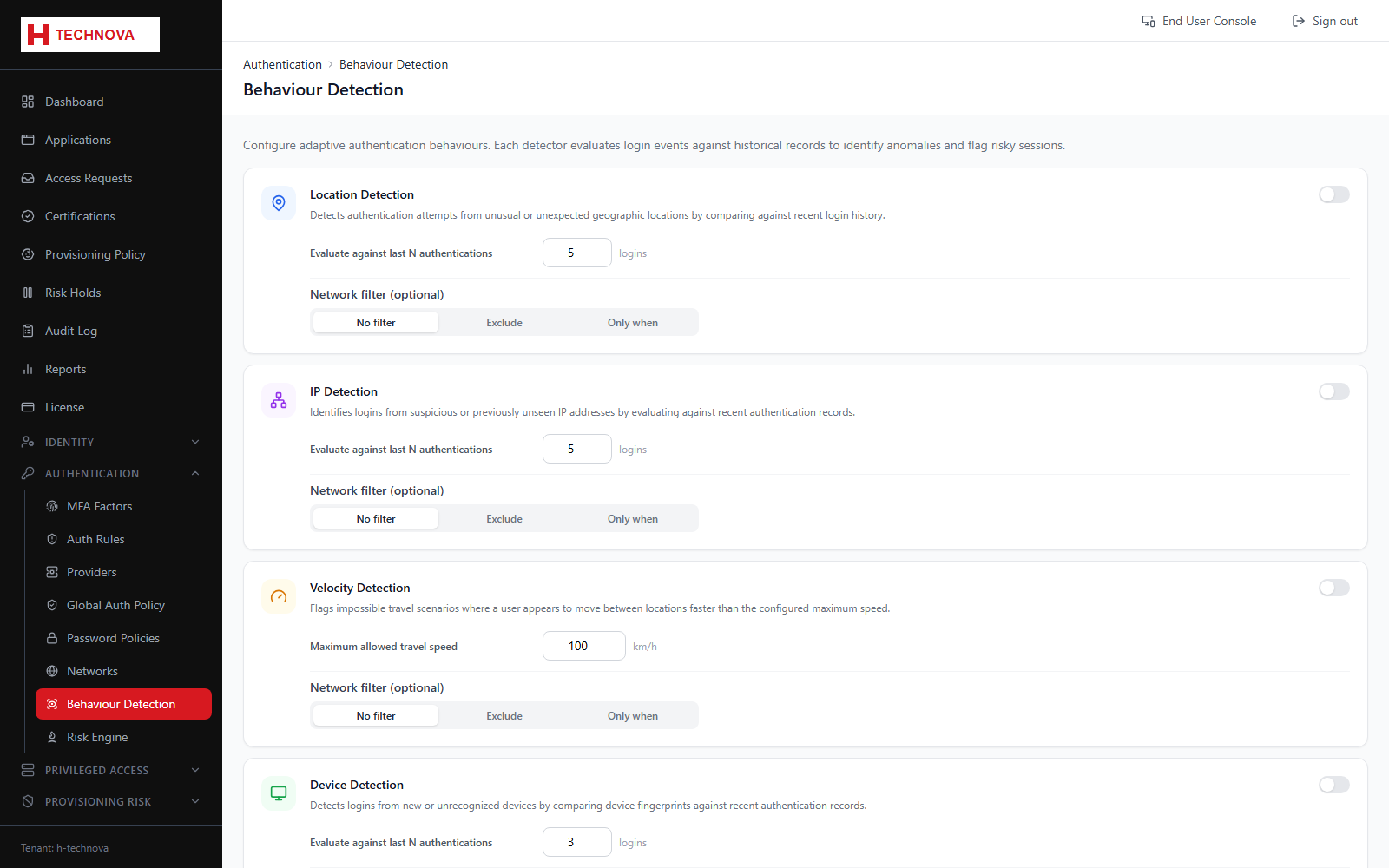The width and height of the screenshot is (1389, 868).
Task: Open the Risk Engine page
Action: tap(123, 737)
